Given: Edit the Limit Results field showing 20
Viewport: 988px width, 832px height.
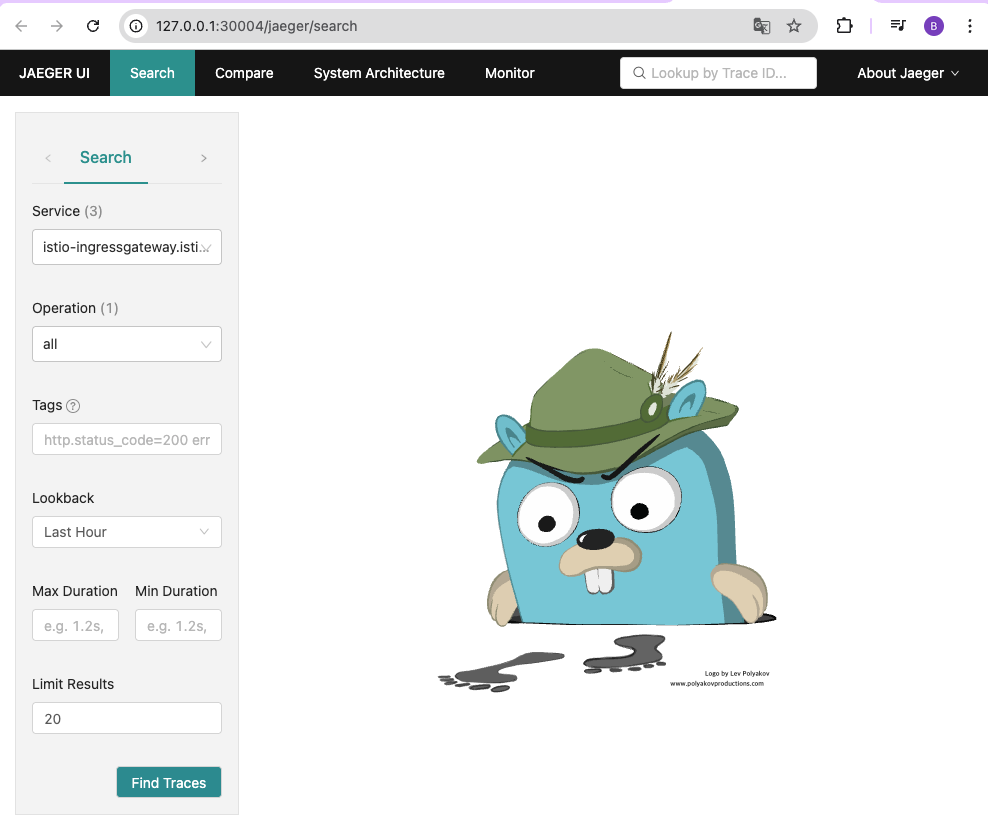Looking at the screenshot, I should click(127, 719).
